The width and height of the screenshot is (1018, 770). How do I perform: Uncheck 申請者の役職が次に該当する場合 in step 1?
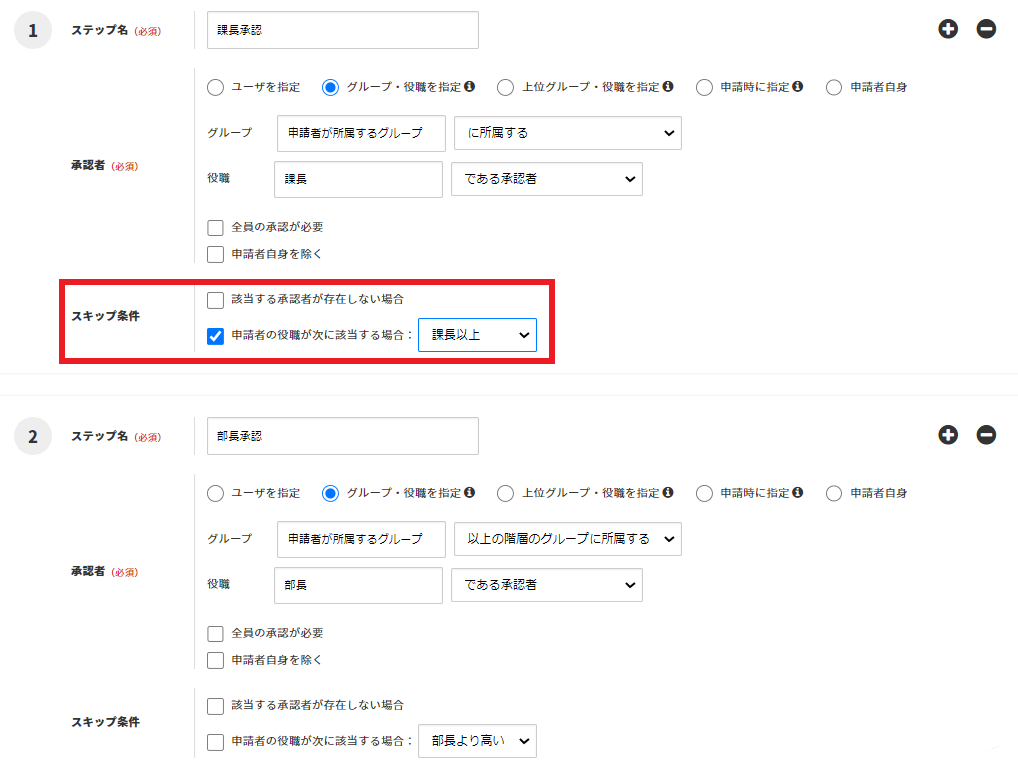[215, 335]
